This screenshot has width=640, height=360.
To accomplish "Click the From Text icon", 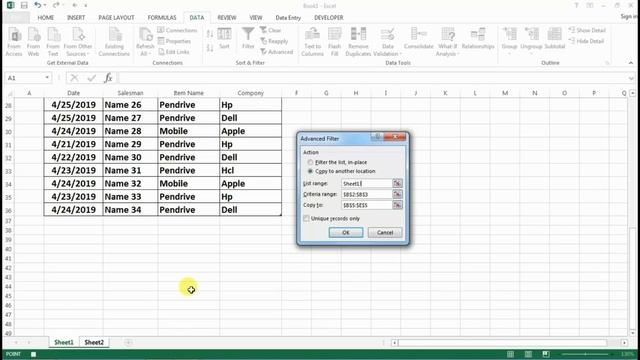I will pyautogui.click(x=53, y=42).
